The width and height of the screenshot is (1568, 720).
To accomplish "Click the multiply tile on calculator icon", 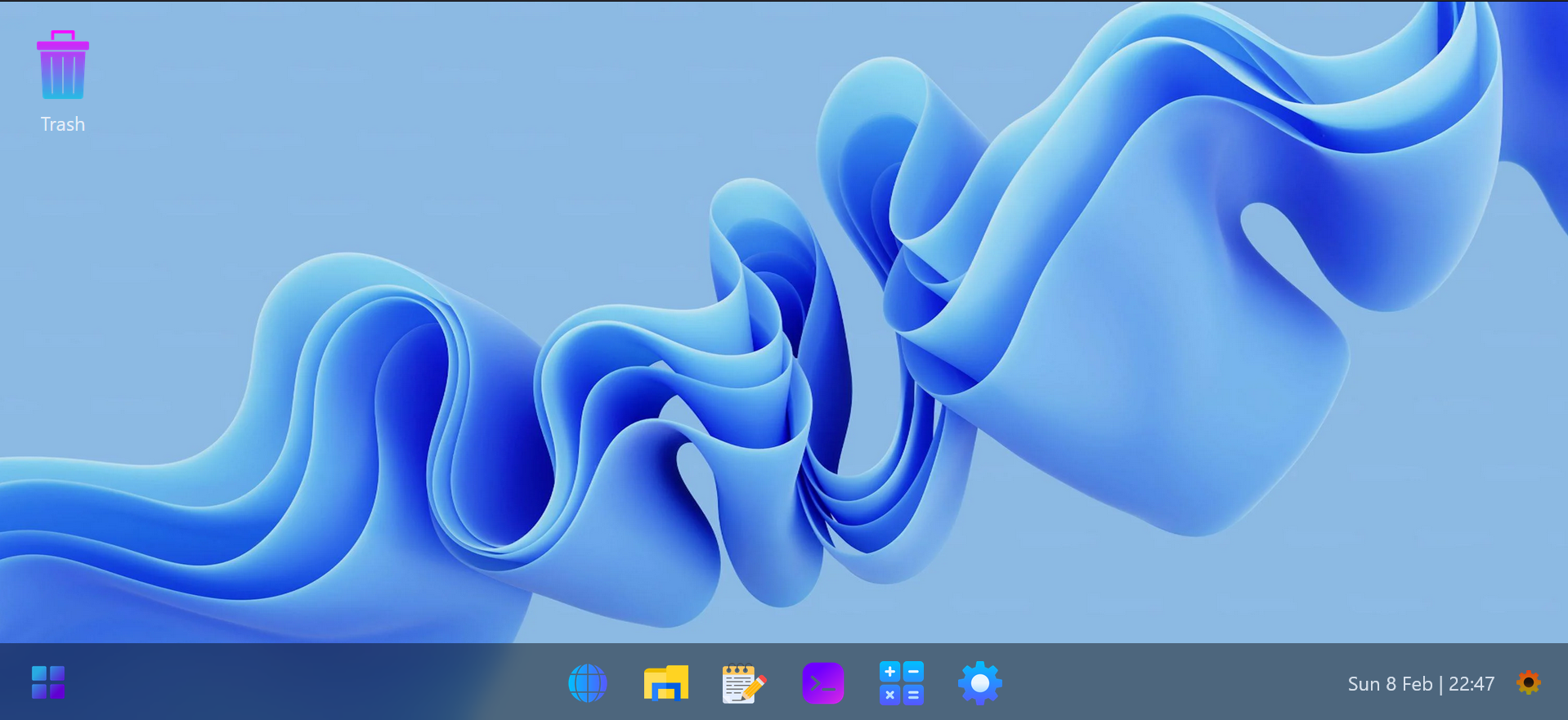I will (x=890, y=695).
